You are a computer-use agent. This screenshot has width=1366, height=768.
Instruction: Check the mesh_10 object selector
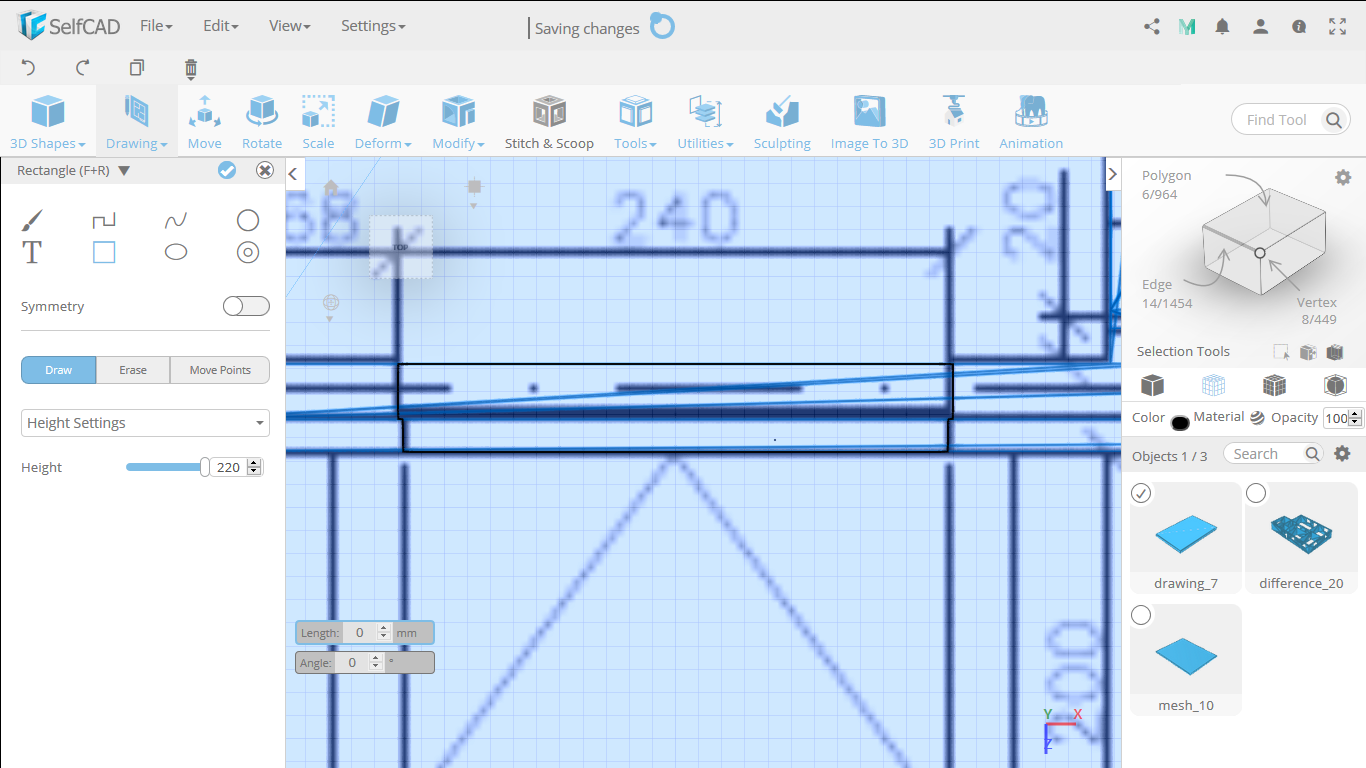(x=1141, y=615)
